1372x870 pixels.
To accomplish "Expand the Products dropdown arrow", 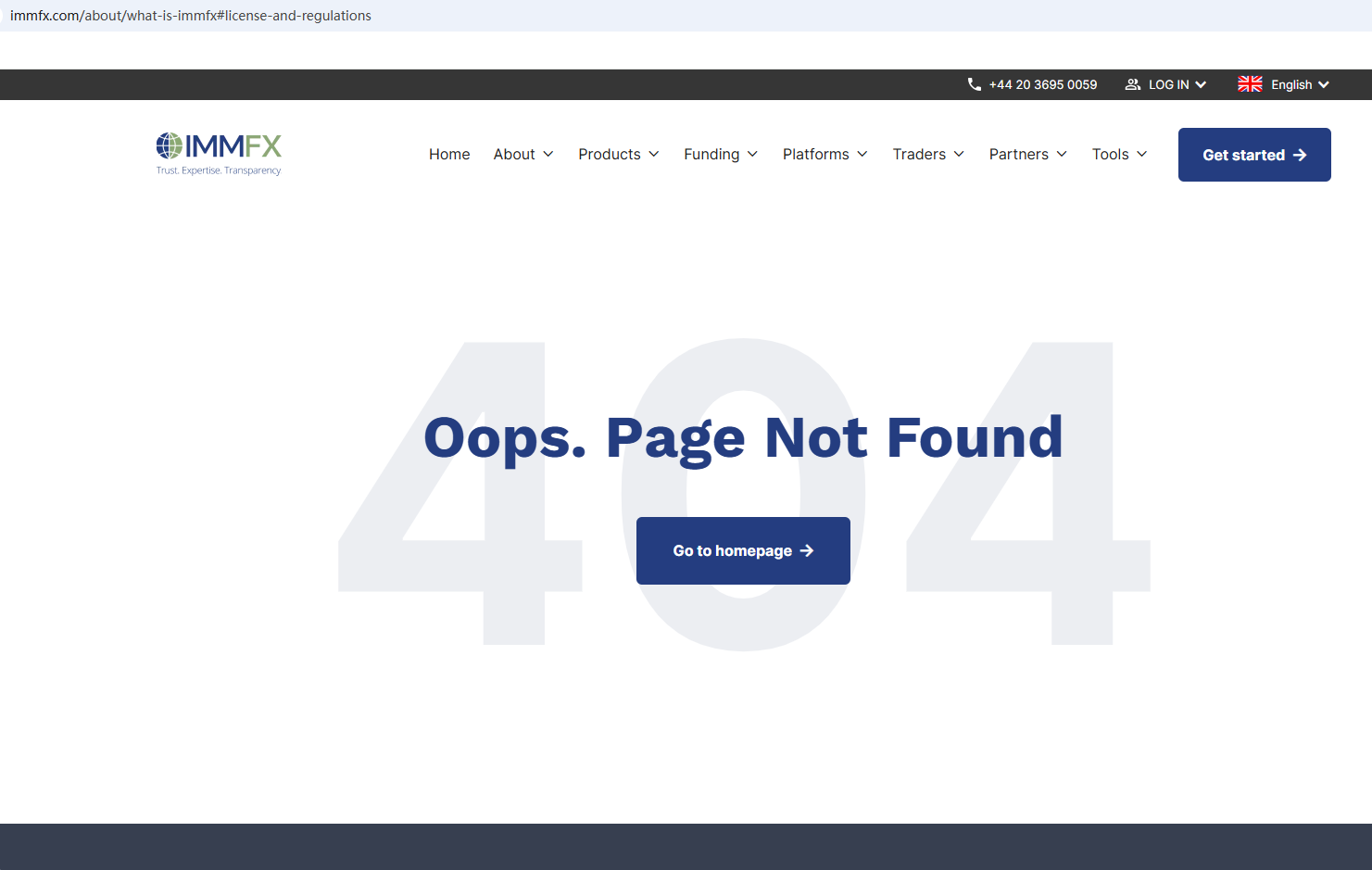I will pyautogui.click(x=654, y=154).
